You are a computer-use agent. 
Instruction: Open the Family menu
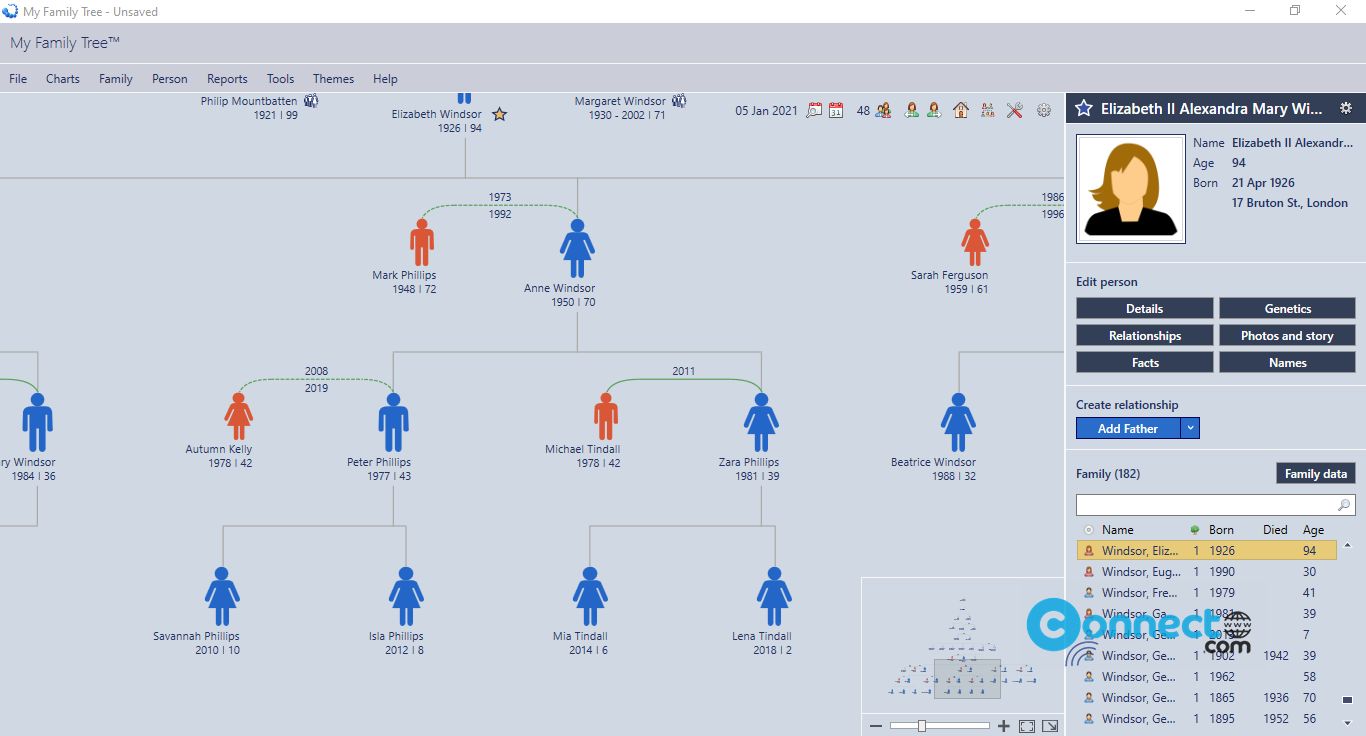point(116,79)
